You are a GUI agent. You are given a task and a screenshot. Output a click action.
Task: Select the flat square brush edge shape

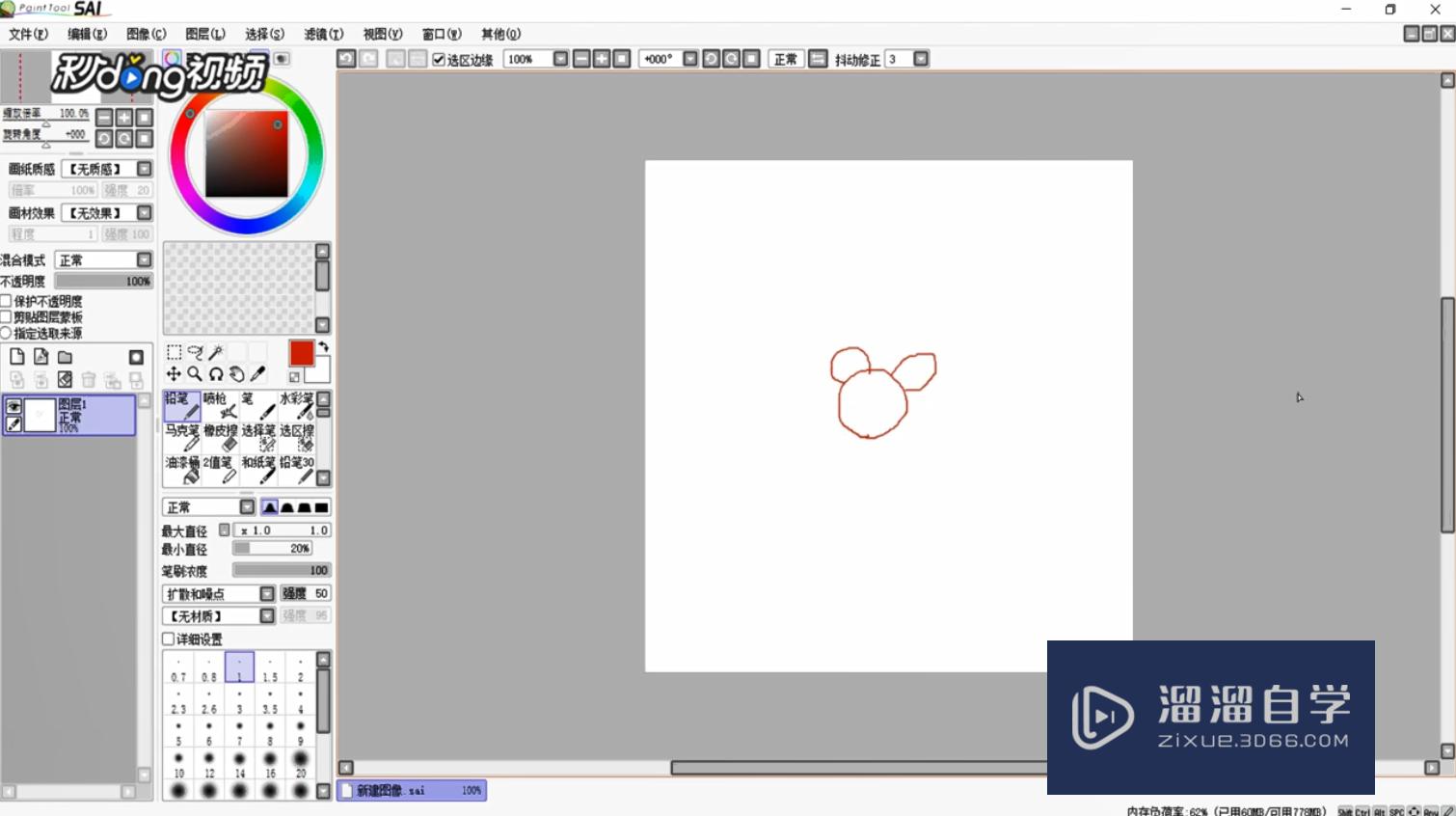point(322,507)
